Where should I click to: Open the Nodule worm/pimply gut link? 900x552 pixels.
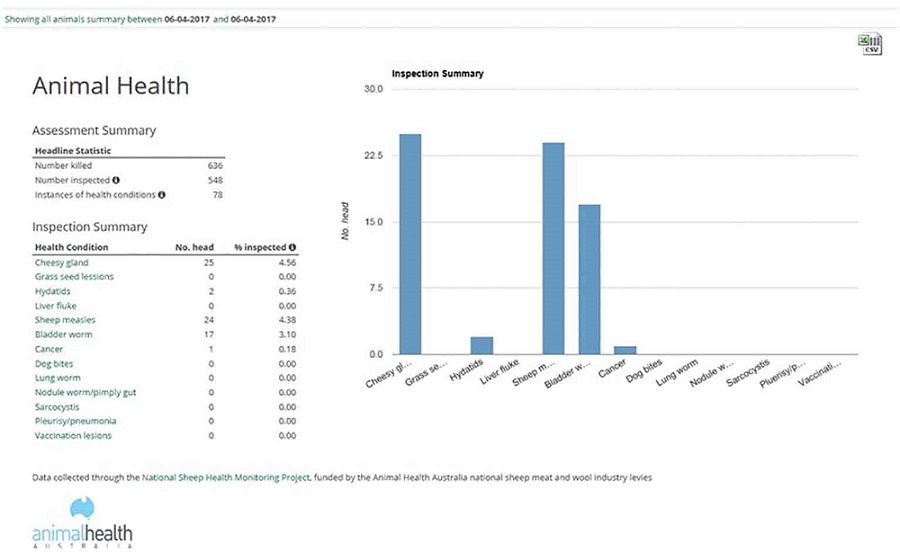click(86, 392)
